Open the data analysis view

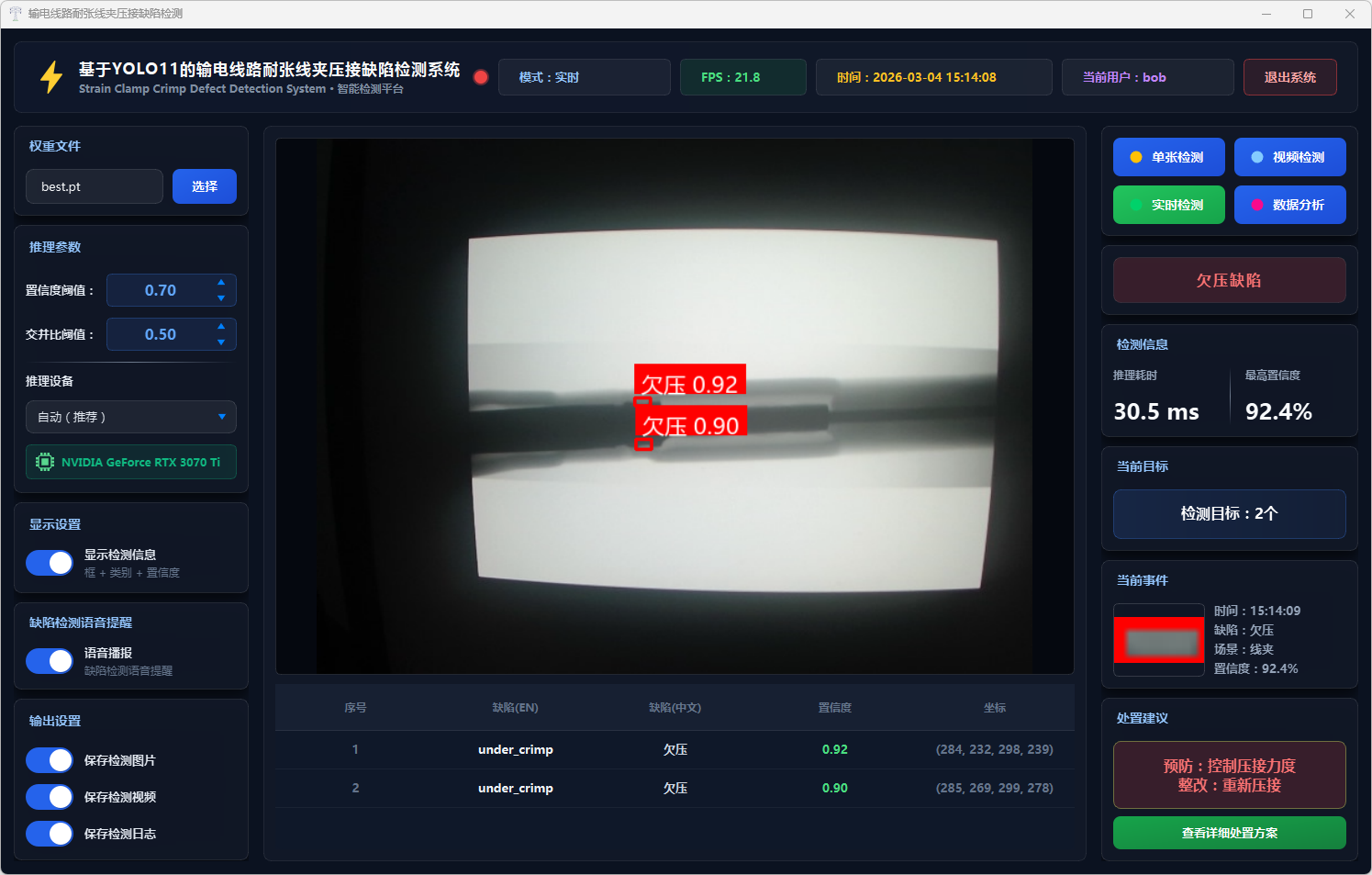click(x=1289, y=205)
